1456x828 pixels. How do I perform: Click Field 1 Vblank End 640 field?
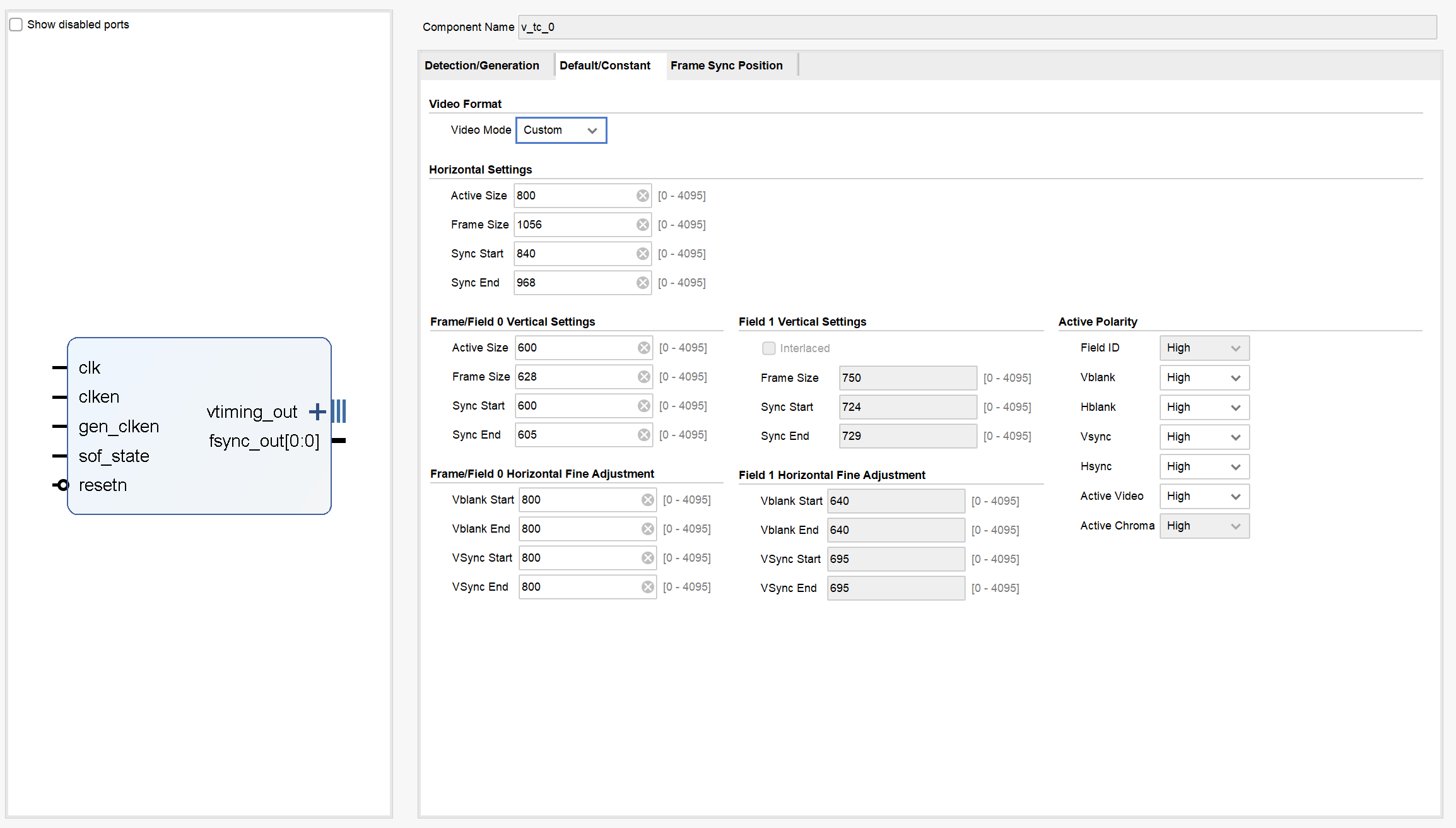tap(896, 530)
